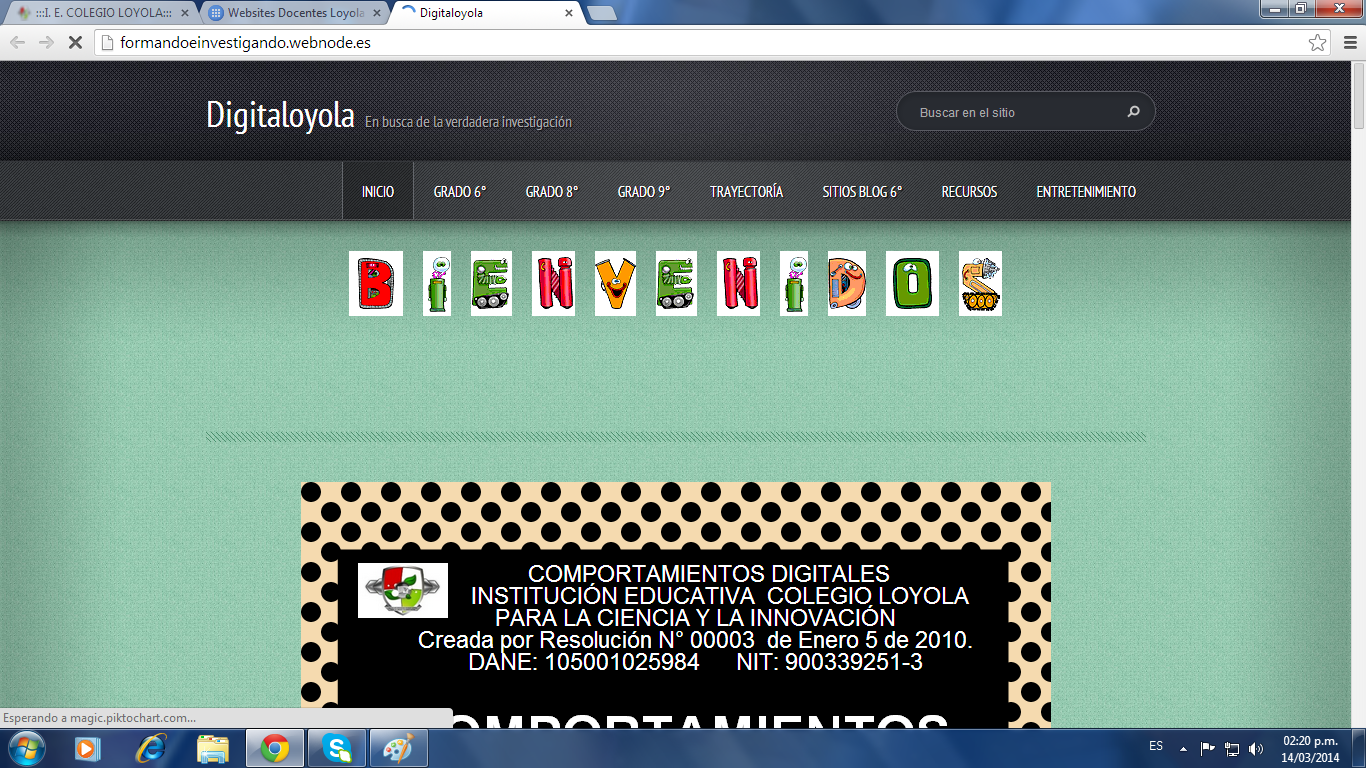Click the search magnifier icon
1366x768 pixels.
(x=1133, y=112)
